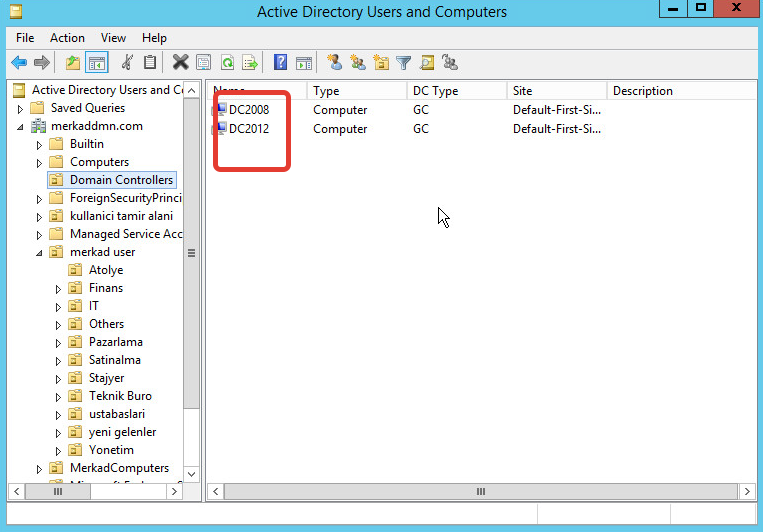Open Properties via toolbar icon
The height and width of the screenshot is (532, 763).
click(203, 63)
